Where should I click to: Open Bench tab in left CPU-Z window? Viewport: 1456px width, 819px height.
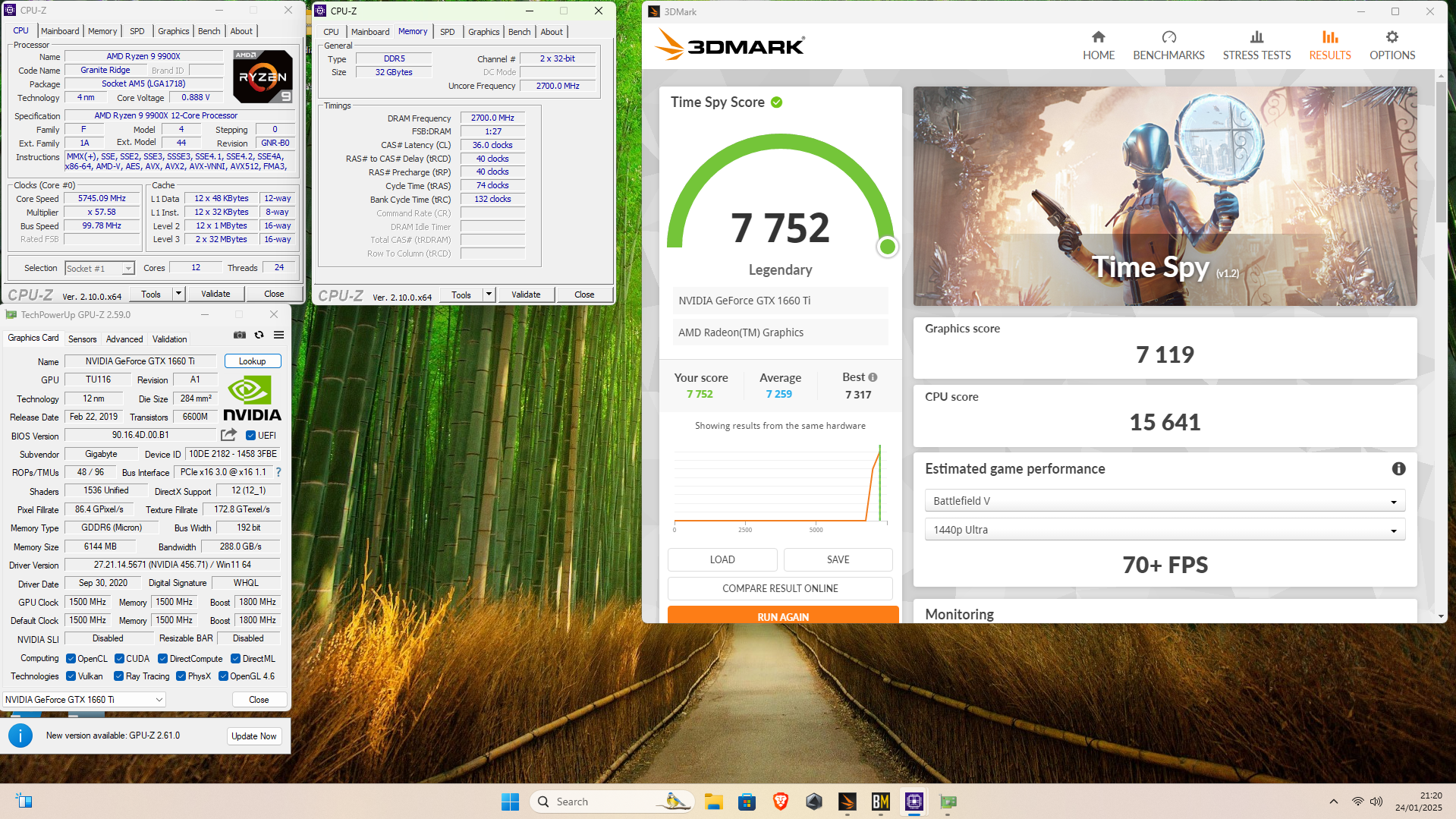pos(209,31)
